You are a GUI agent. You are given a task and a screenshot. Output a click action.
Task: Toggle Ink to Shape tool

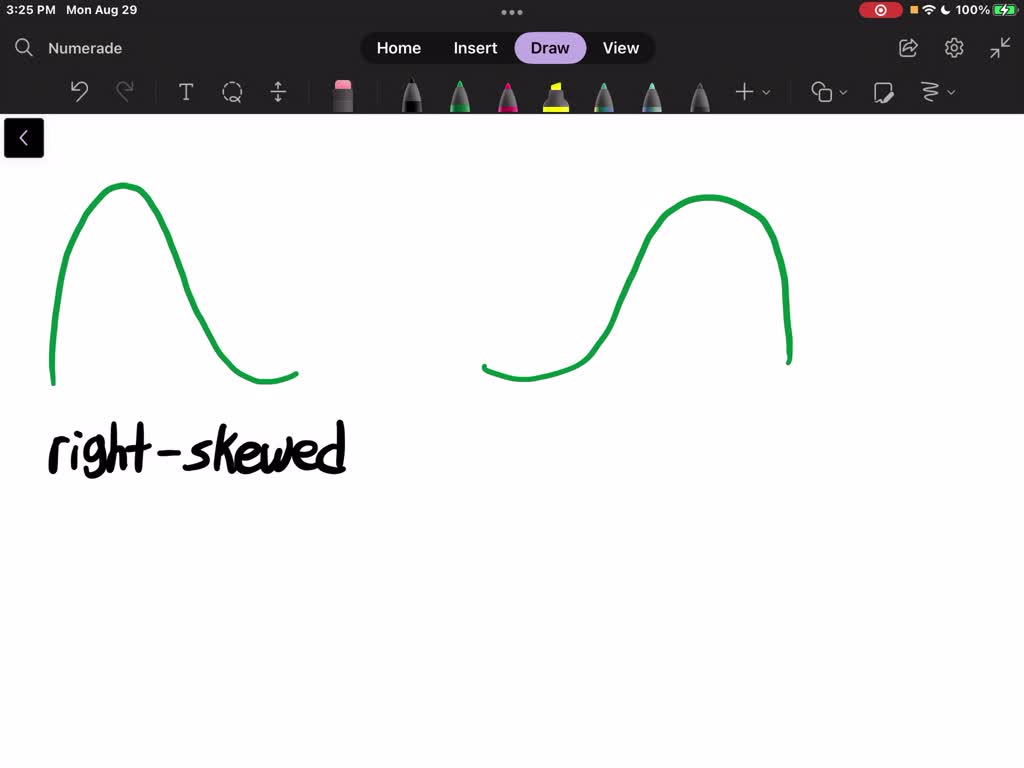pyautogui.click(x=884, y=92)
